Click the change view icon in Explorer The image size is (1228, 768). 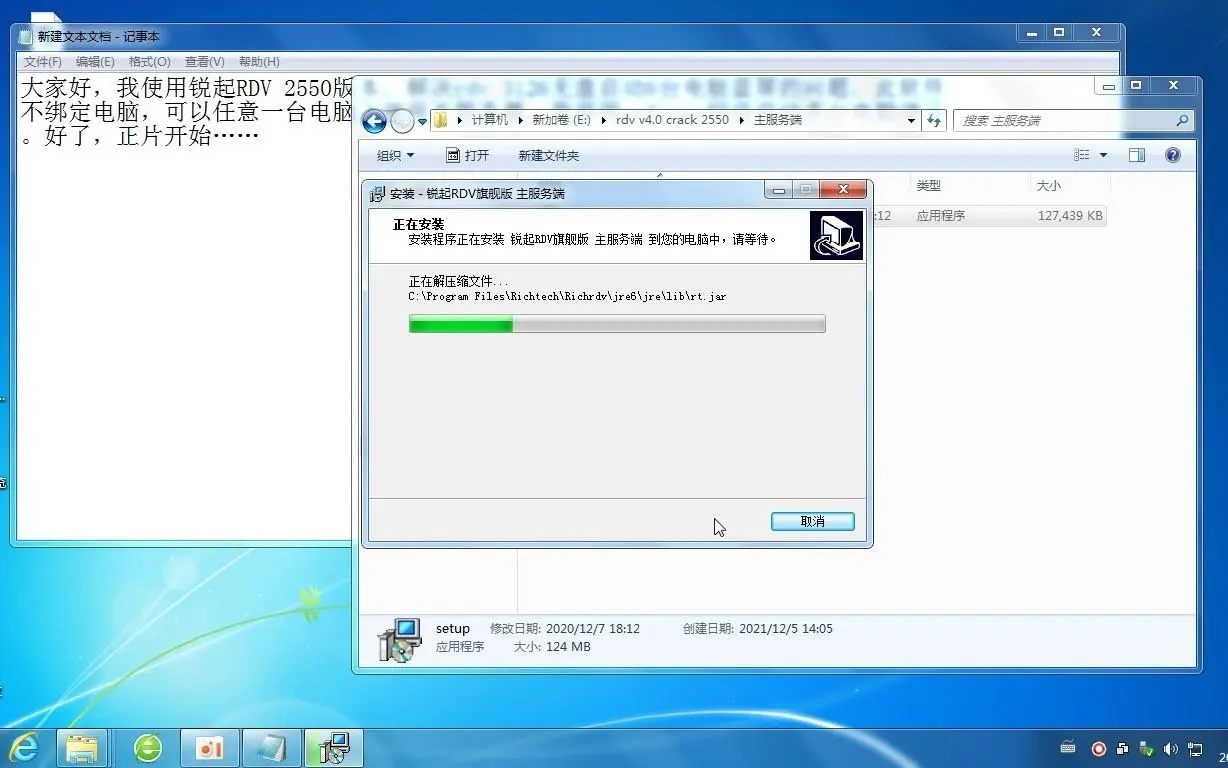1082,155
